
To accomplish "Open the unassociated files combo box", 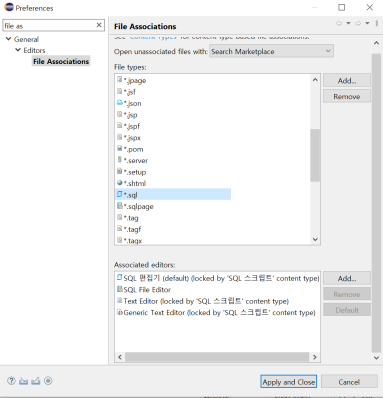I will 271,51.
